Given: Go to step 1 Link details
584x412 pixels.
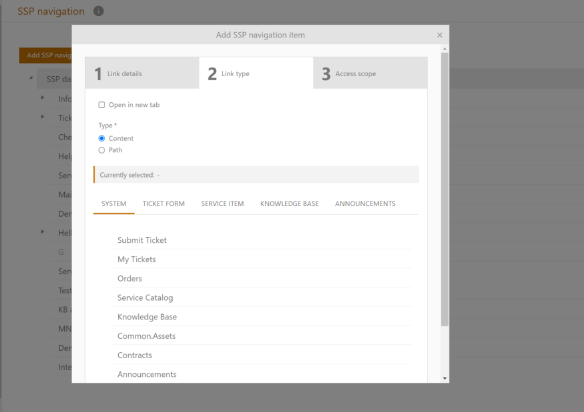Looking at the screenshot, I should (142, 73).
